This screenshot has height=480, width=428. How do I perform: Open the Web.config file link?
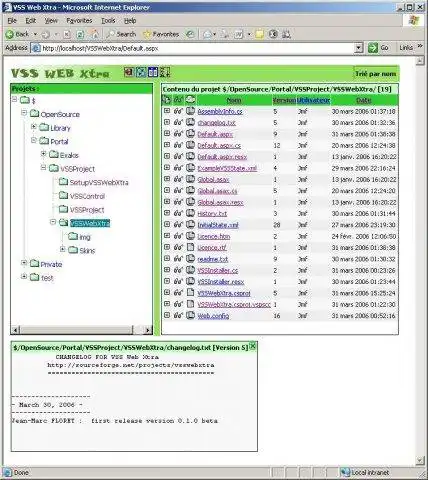point(213,316)
